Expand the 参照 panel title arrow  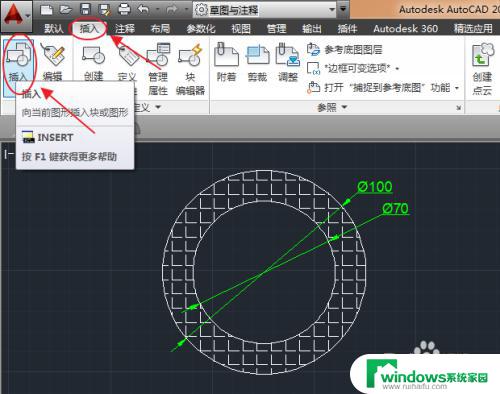344,107
